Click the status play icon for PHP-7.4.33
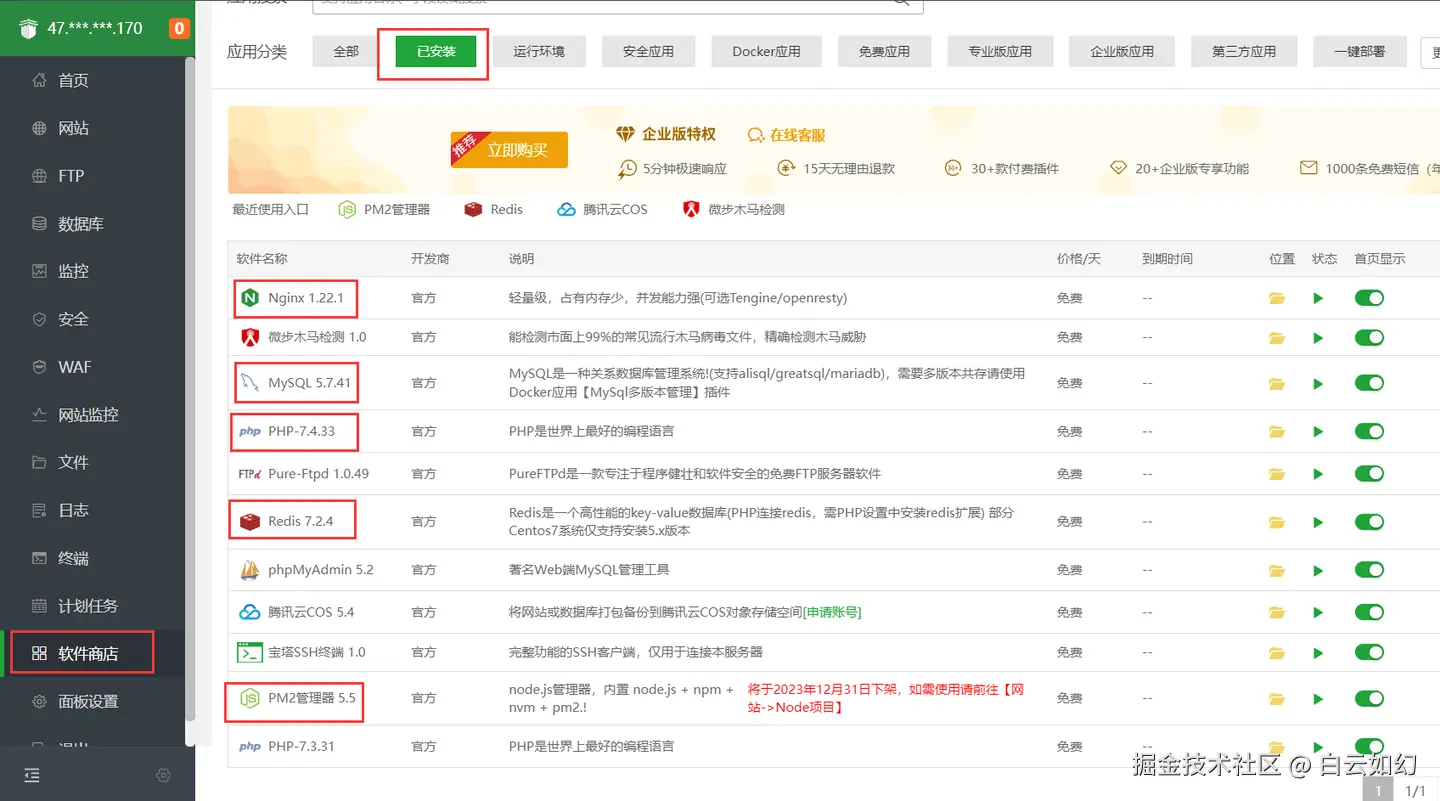Image resolution: width=1440 pixels, height=801 pixels. pos(1318,432)
